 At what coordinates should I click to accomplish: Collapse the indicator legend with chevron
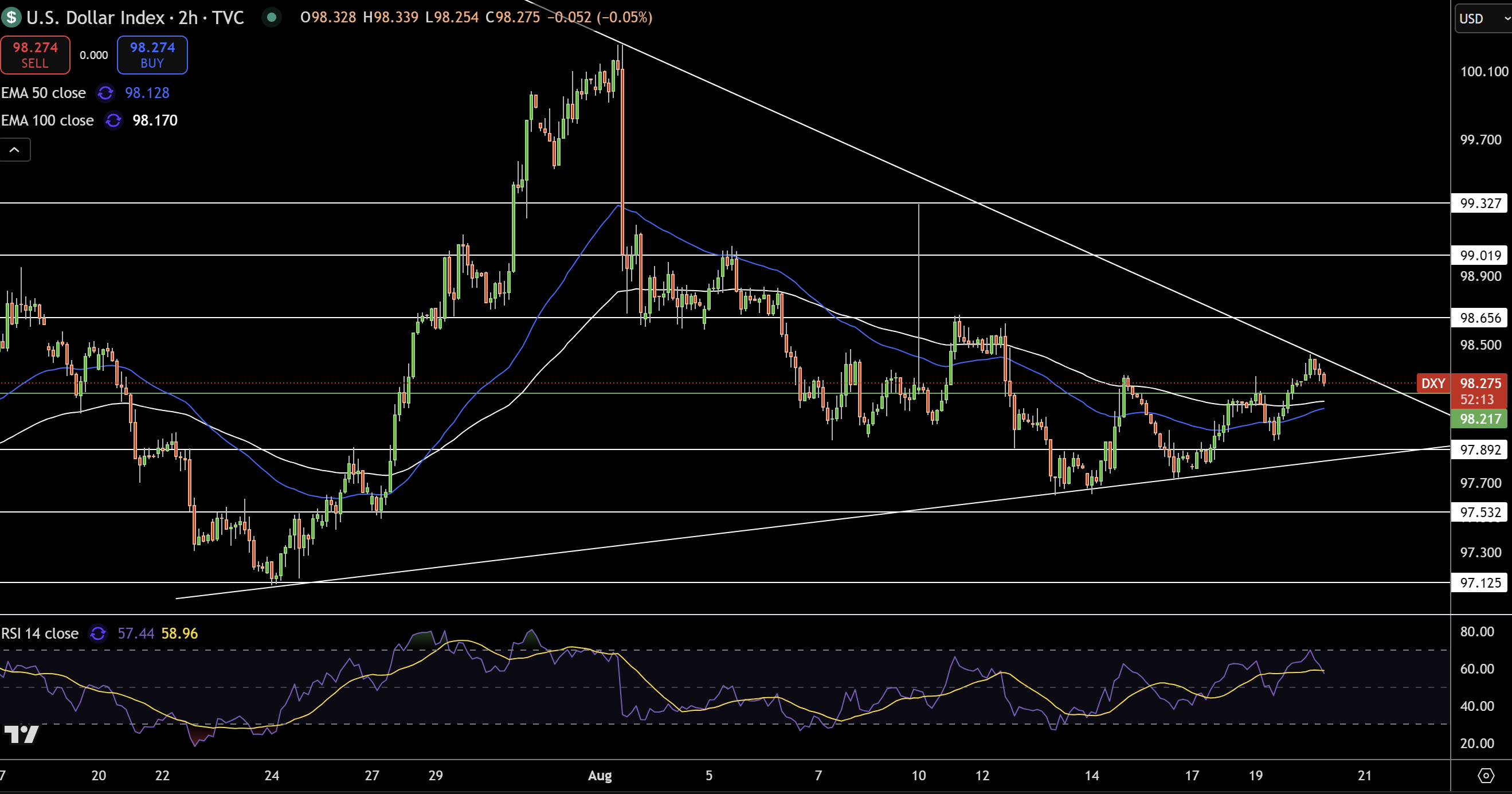click(x=15, y=150)
